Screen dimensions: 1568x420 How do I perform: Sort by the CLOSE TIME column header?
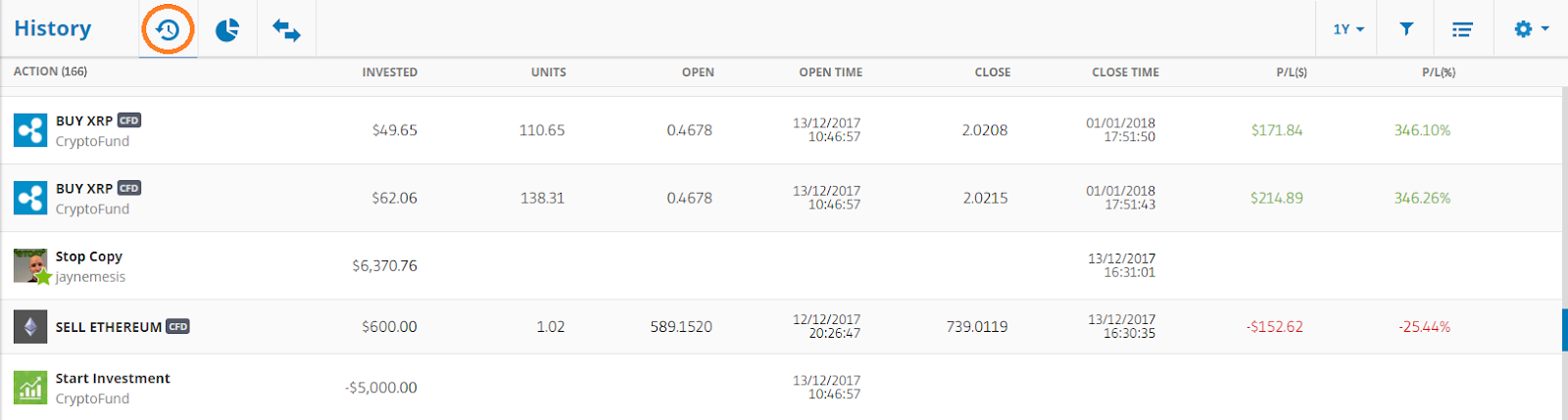point(1125,72)
